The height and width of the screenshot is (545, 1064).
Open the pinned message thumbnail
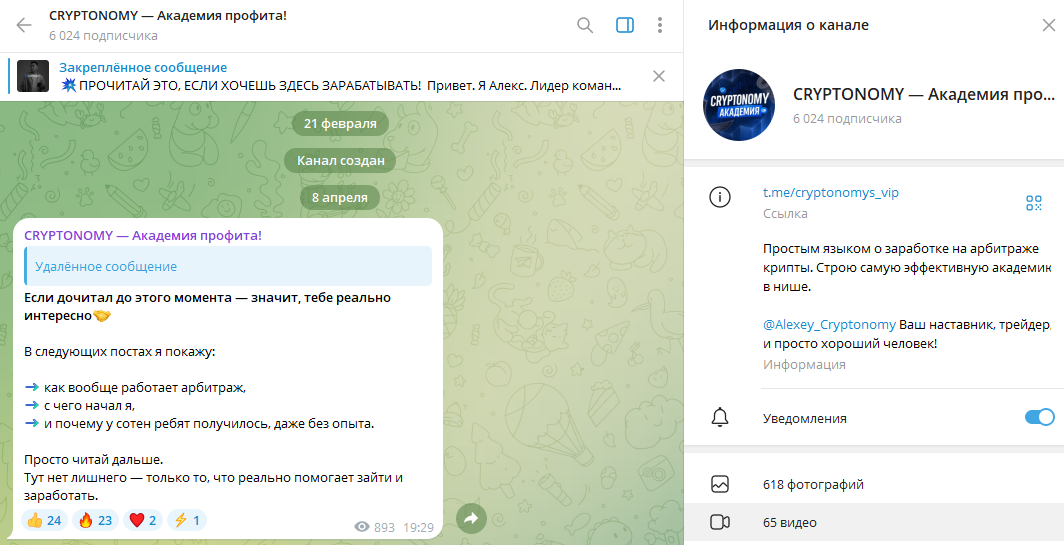point(33,76)
